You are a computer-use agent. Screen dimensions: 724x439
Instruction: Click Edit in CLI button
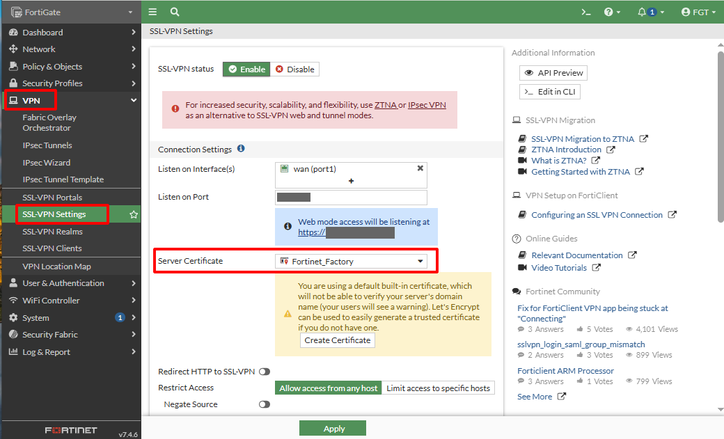pos(550,92)
